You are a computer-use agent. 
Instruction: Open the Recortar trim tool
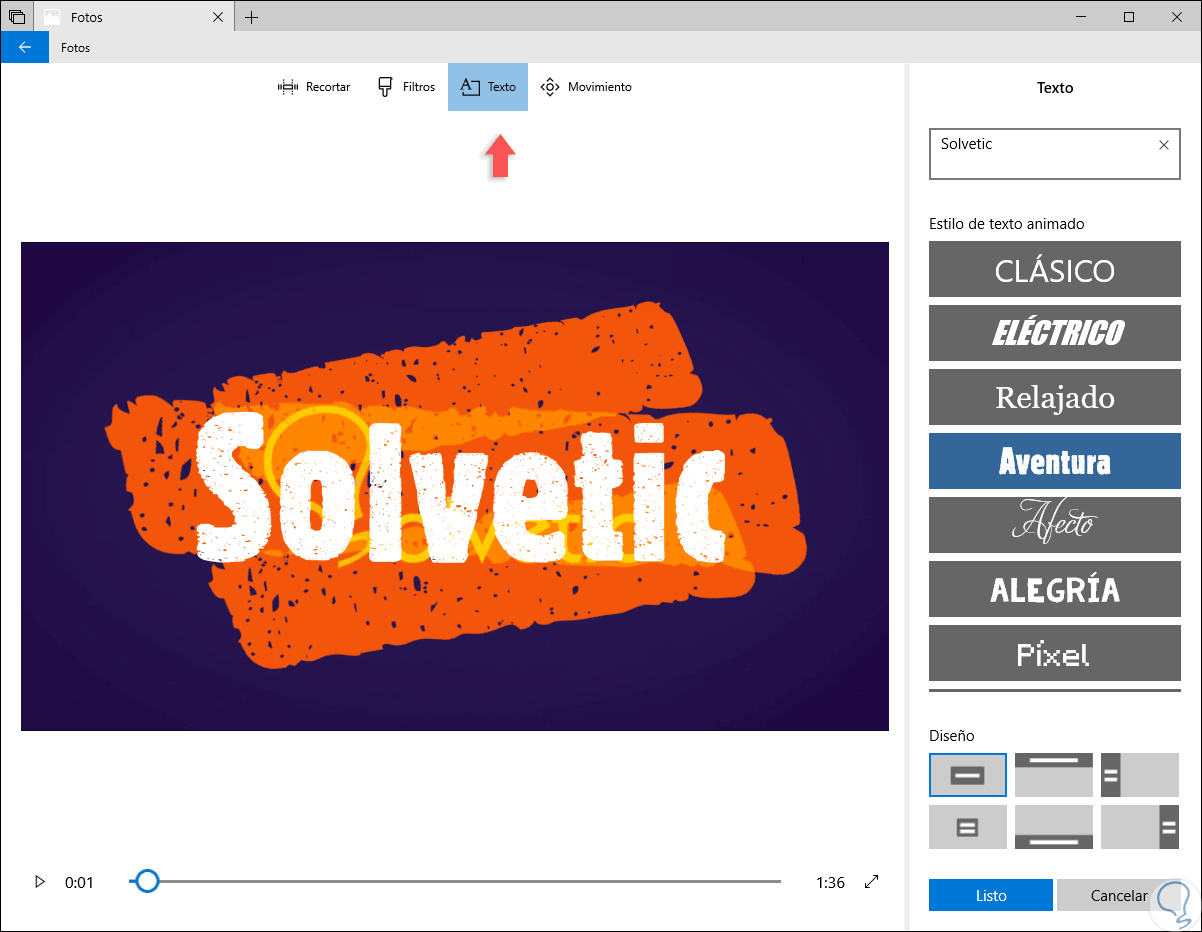[x=314, y=87]
